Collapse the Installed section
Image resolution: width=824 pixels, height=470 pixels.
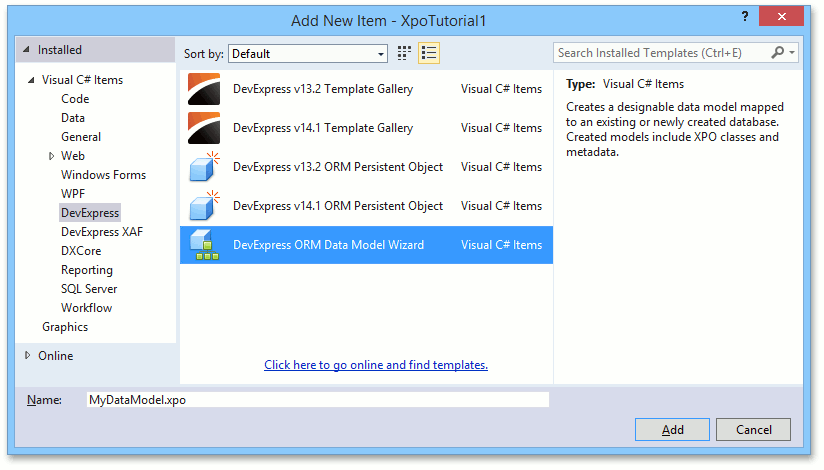click(26, 49)
